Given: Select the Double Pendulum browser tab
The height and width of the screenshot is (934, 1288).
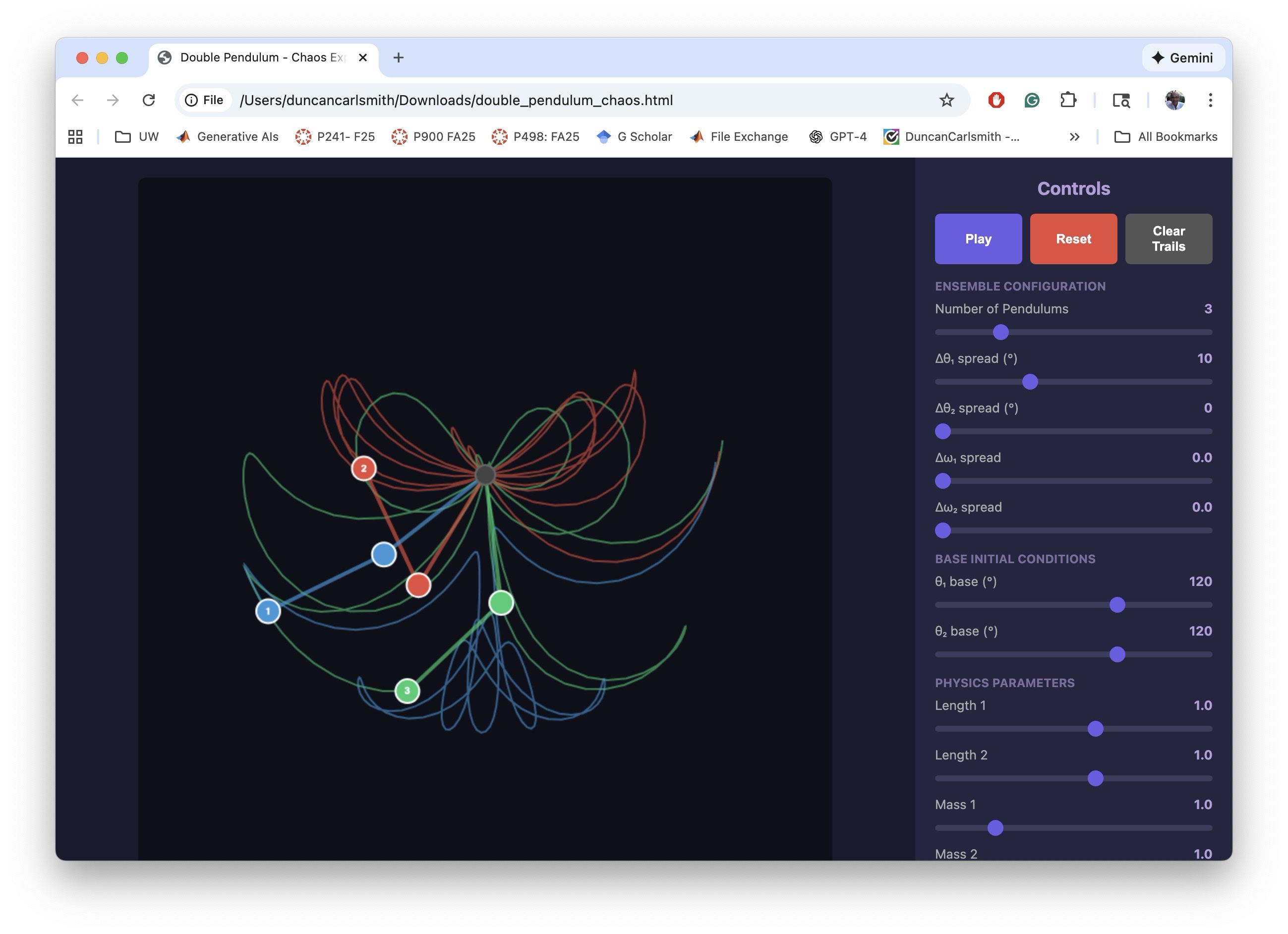Looking at the screenshot, I should 254,58.
